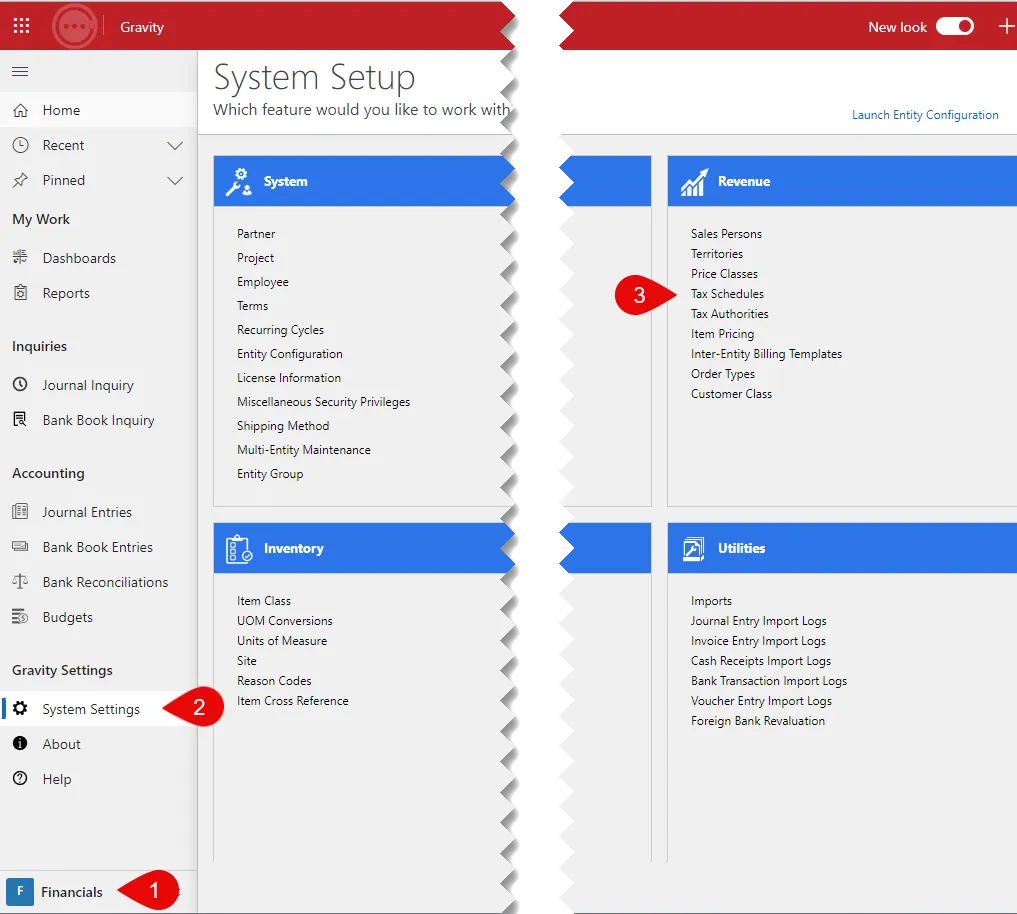Viewport: 1017px width, 914px height.
Task: Open the Financials app switcher
Action: 55,892
